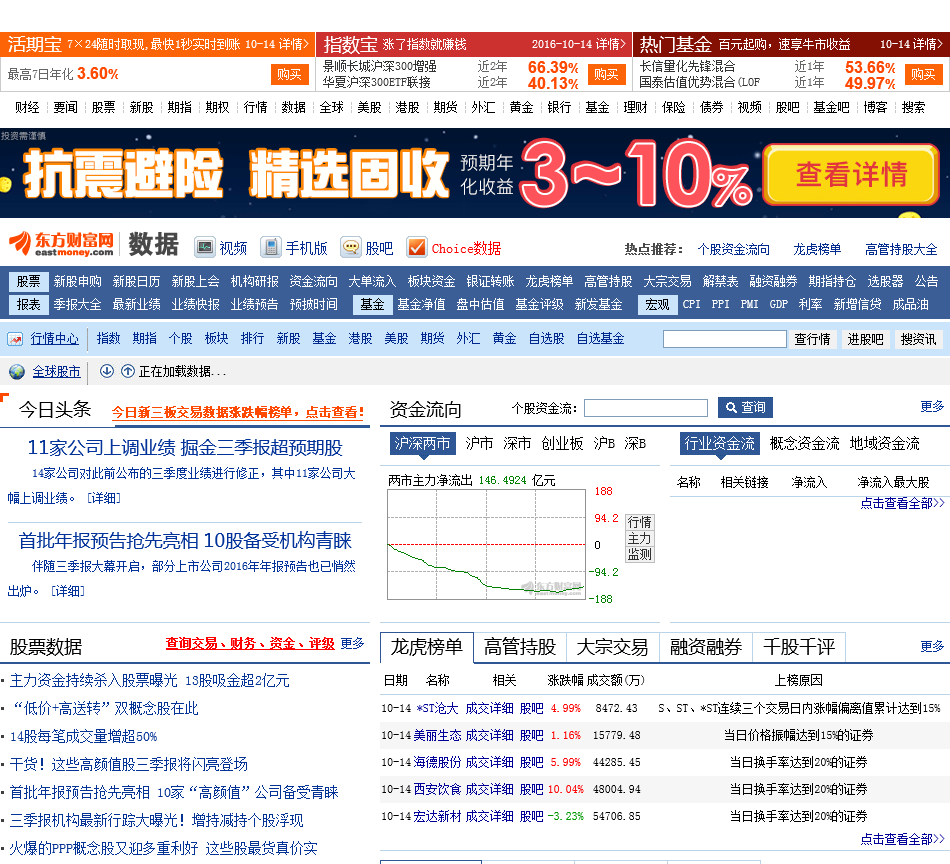
Task: Open article 14股每笔成交量增超50%
Action: point(84,737)
